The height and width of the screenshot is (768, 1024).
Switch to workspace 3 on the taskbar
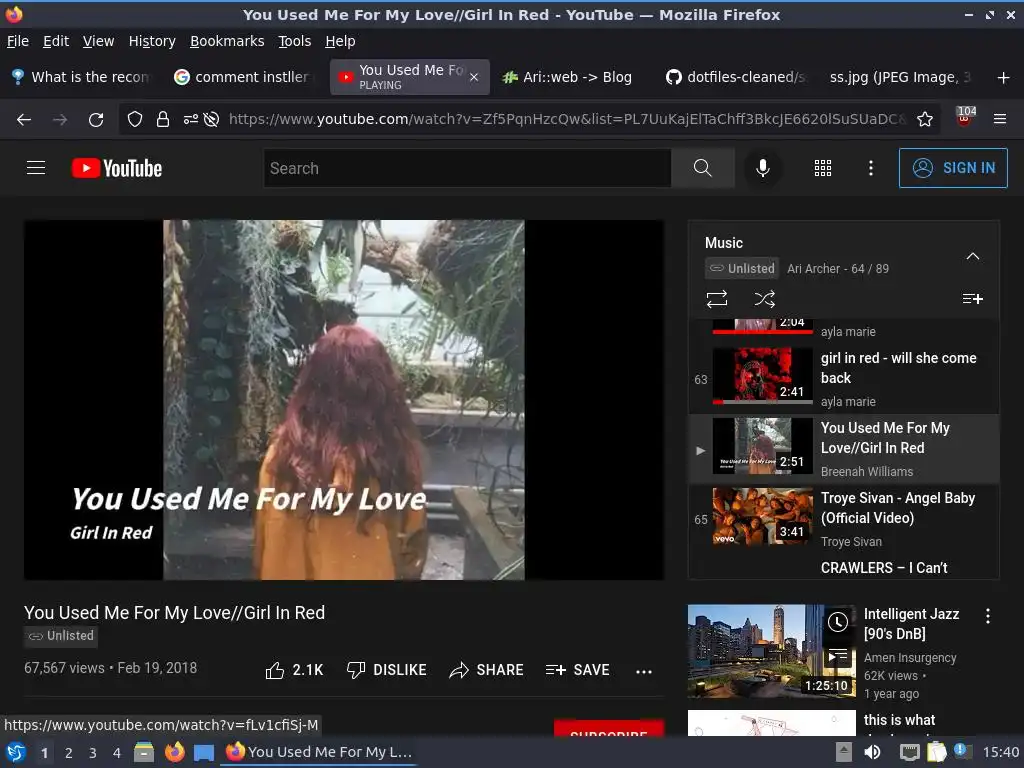pyautogui.click(x=93, y=753)
